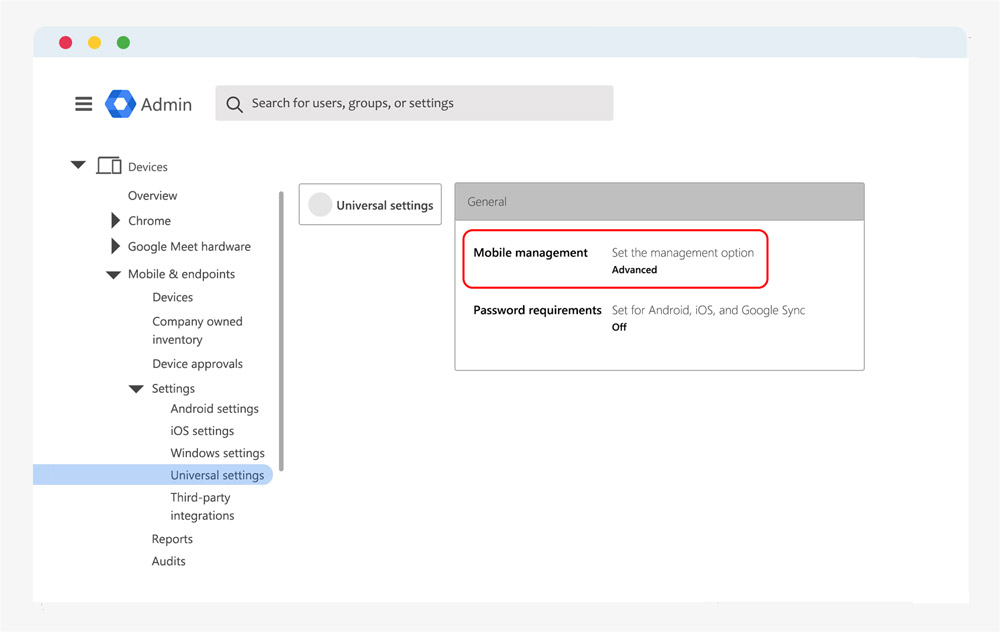This screenshot has height=632, width=1000.
Task: Click the Google Admin hexagon logo
Action: (120, 104)
